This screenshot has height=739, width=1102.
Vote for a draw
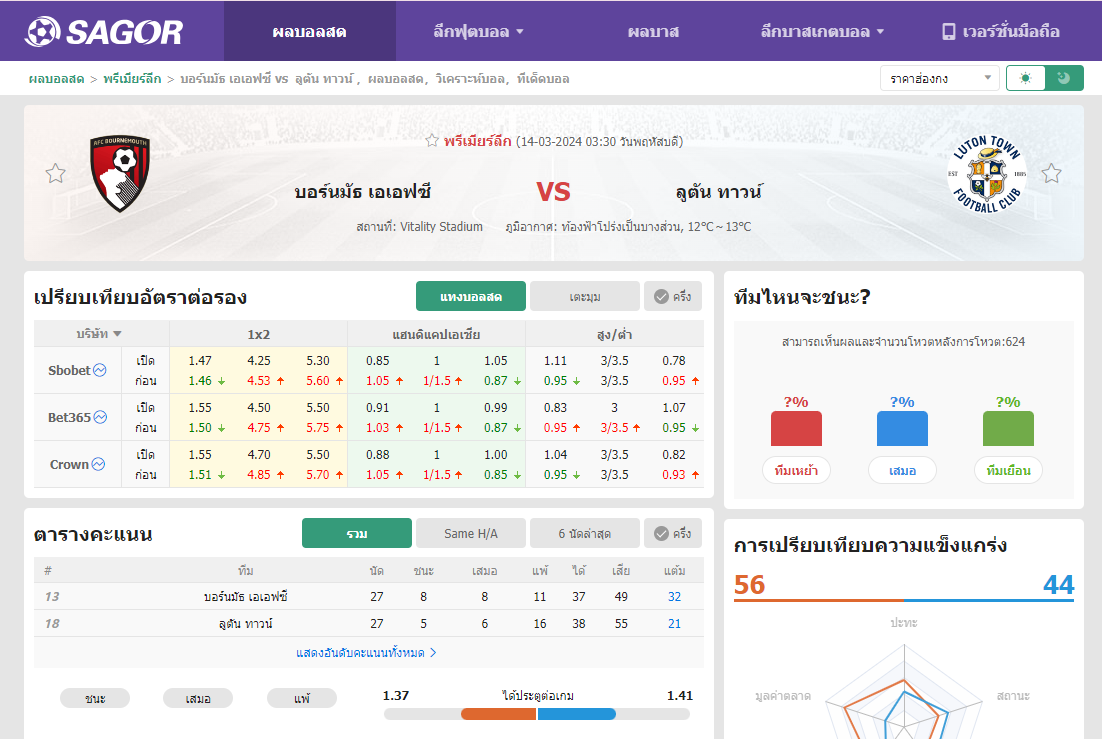coord(902,470)
